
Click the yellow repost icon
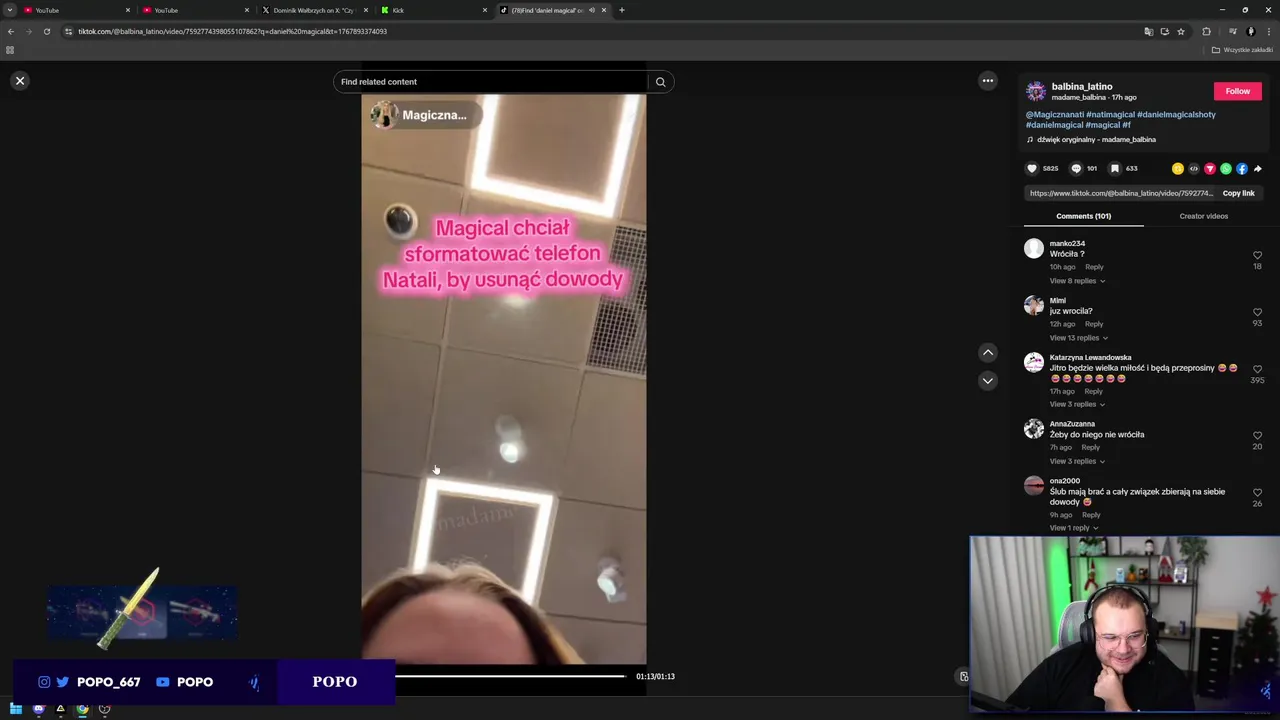pyautogui.click(x=1178, y=169)
